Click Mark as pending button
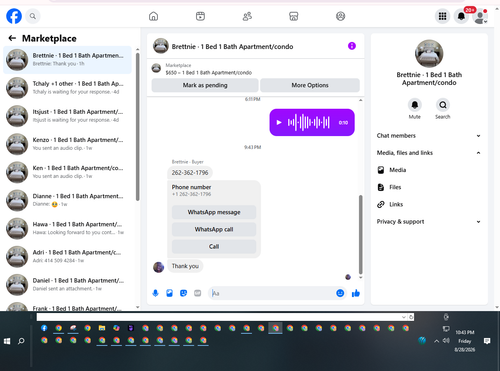The image size is (500, 371). tap(205, 85)
